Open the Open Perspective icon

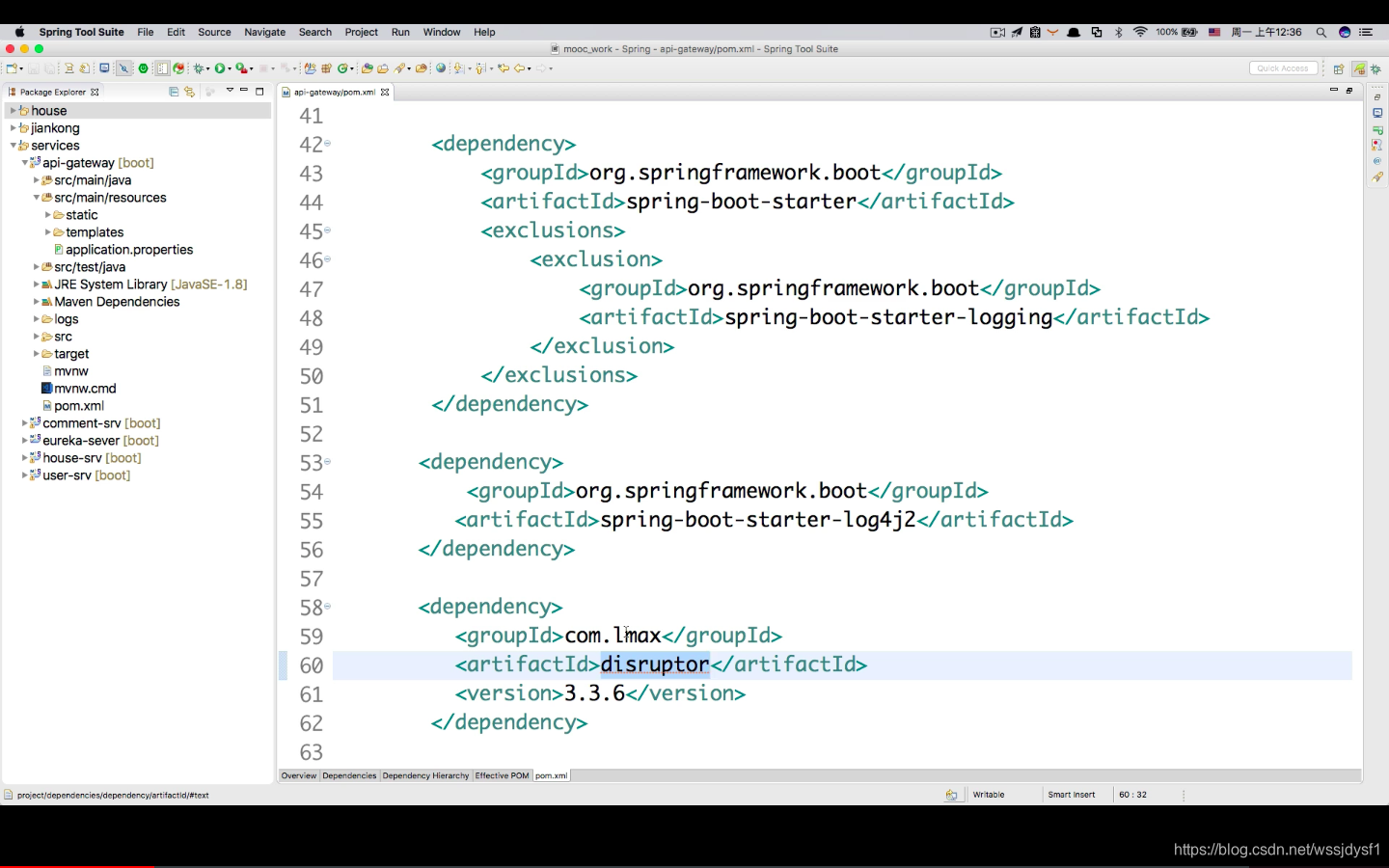(1339, 68)
